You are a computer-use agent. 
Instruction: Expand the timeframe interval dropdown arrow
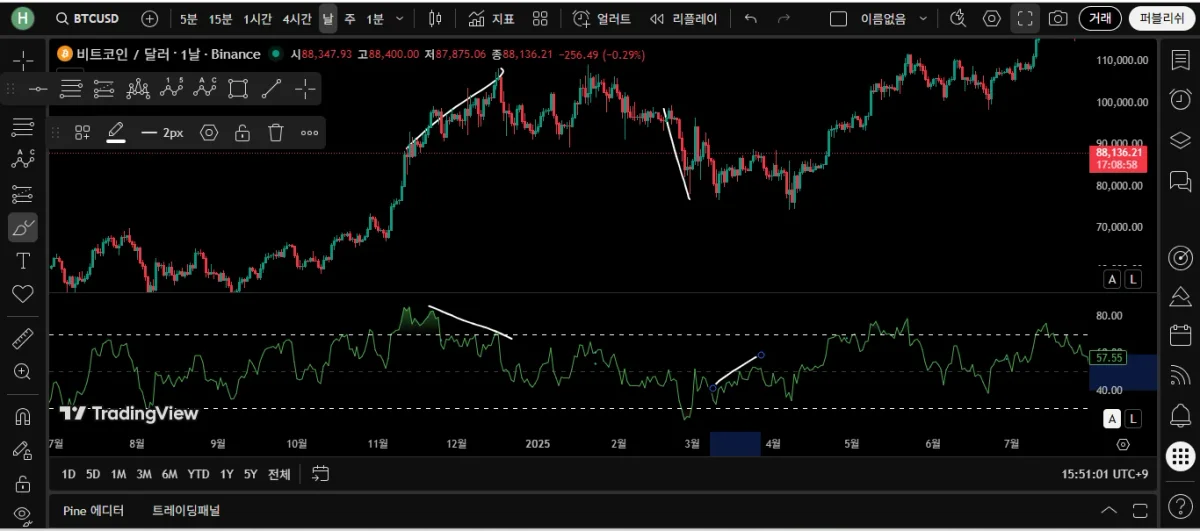(401, 18)
